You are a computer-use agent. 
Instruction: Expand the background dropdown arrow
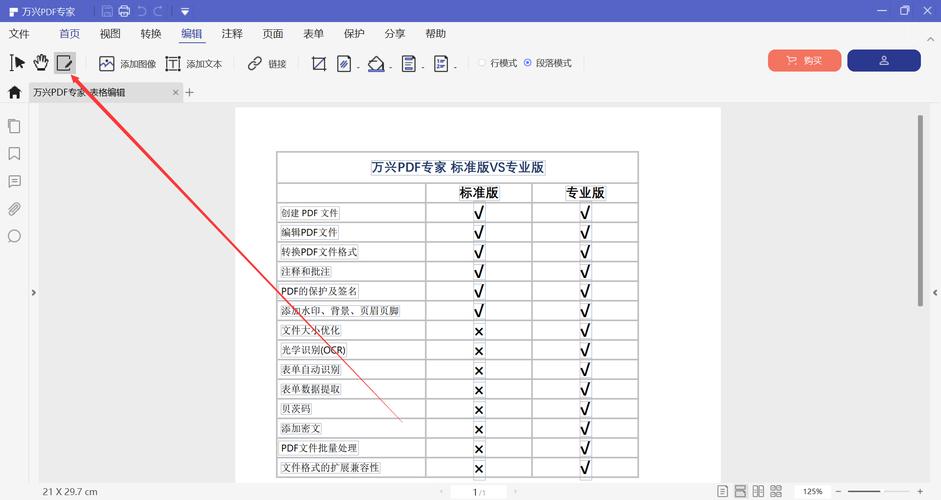(390, 67)
